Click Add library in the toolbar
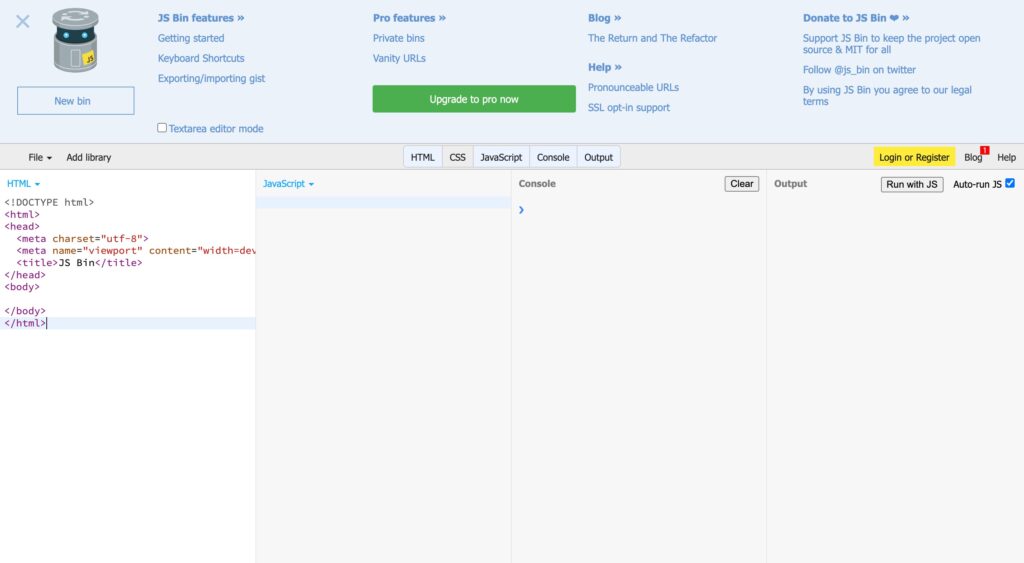Viewport: 1024px width, 563px height. click(x=89, y=157)
